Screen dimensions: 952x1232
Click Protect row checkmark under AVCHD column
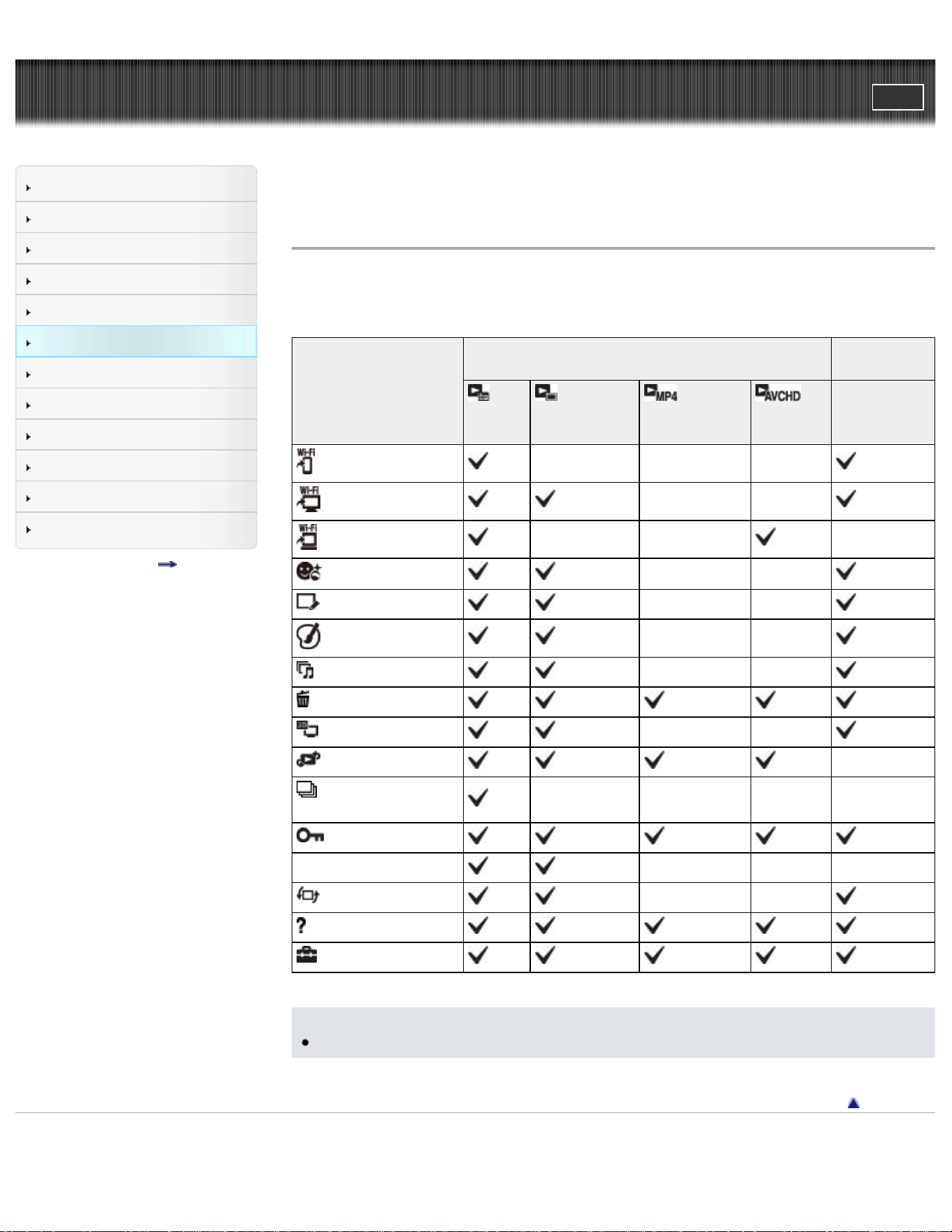(x=766, y=835)
